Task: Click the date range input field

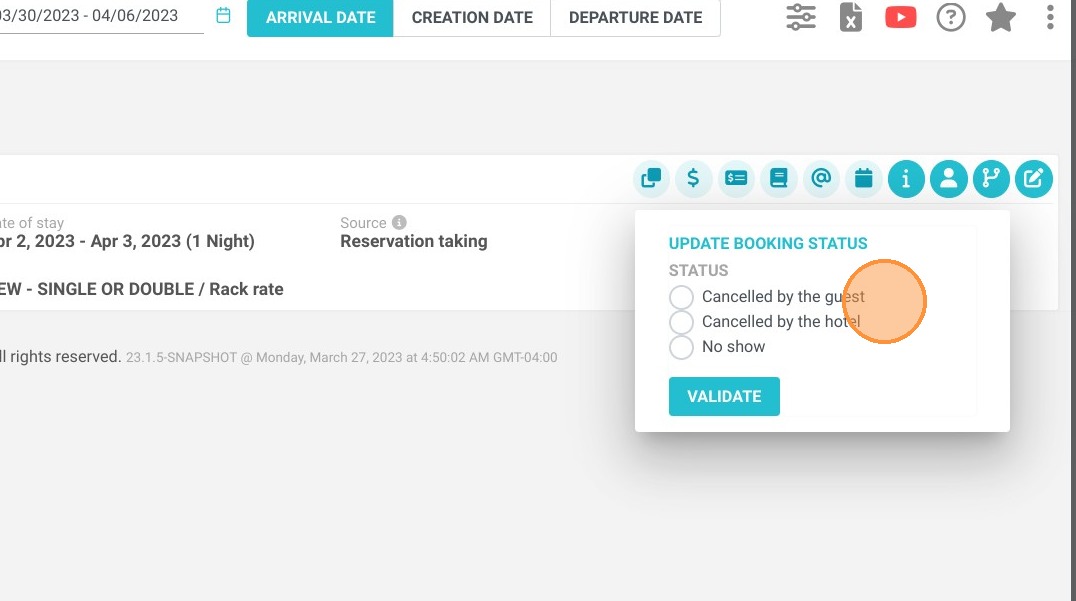Action: (x=102, y=16)
